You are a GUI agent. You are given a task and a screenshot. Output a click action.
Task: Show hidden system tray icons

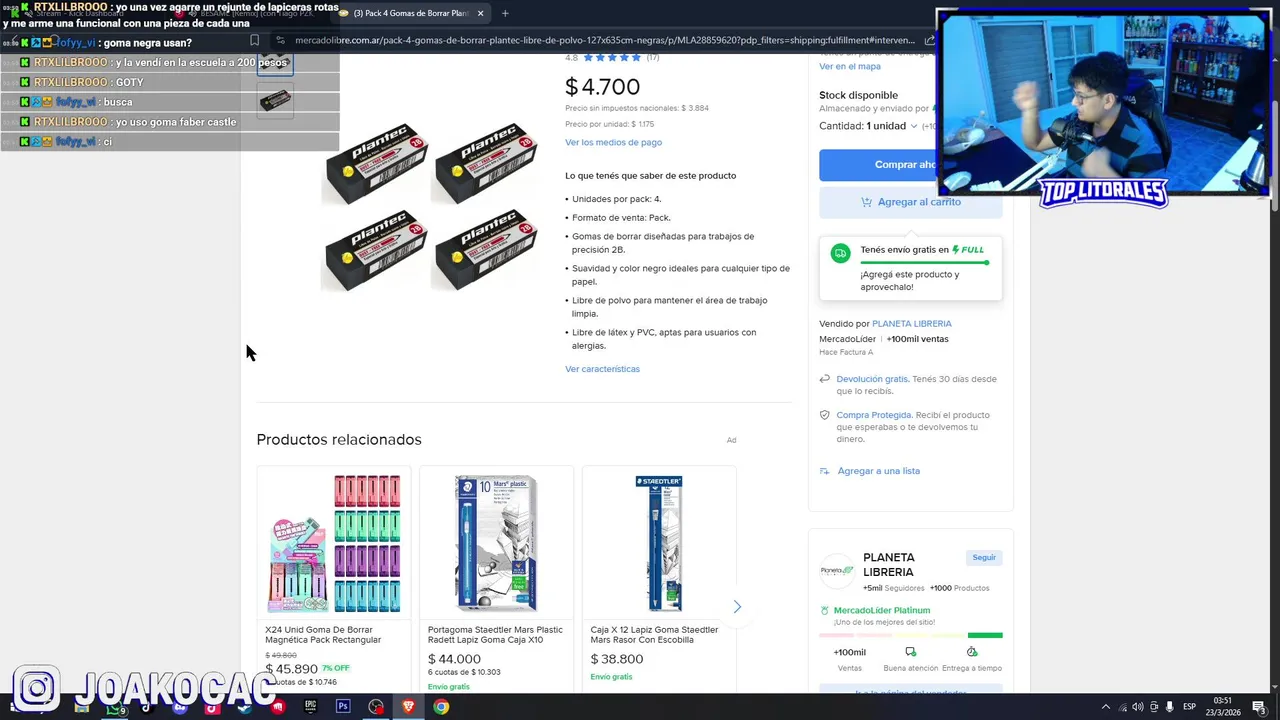[1105, 707]
